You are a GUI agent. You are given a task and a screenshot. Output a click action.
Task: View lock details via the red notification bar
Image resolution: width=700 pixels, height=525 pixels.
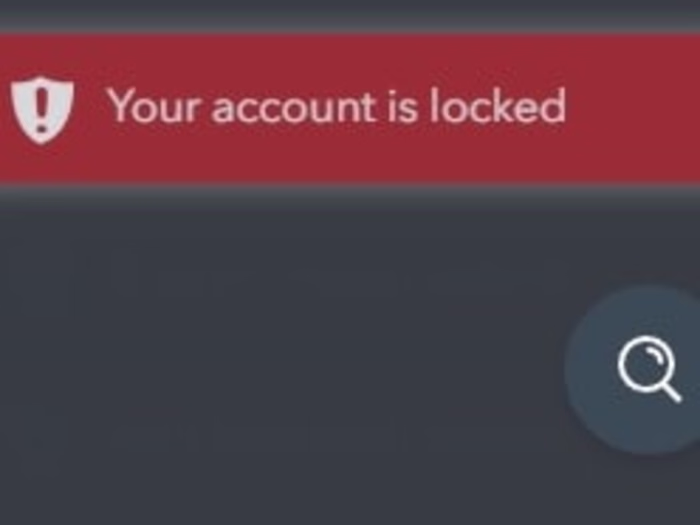350,108
